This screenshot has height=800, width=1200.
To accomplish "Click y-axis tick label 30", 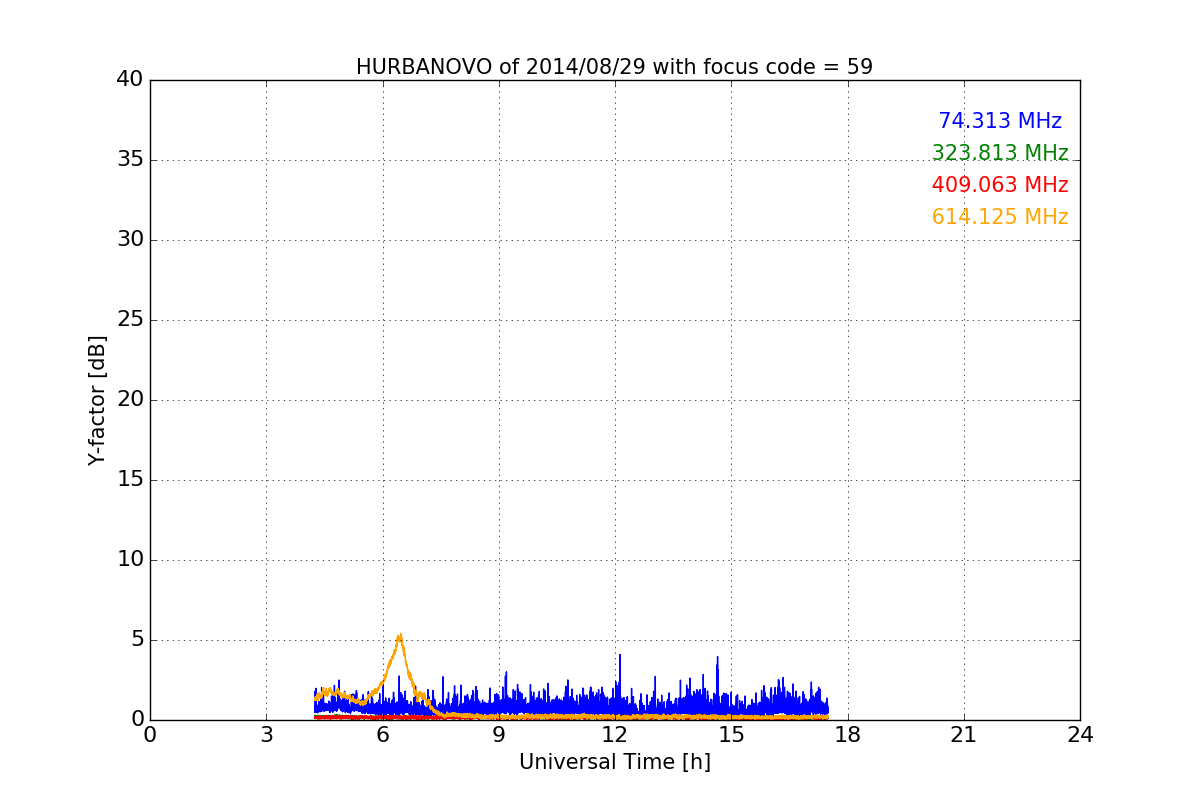I will tap(129, 239).
